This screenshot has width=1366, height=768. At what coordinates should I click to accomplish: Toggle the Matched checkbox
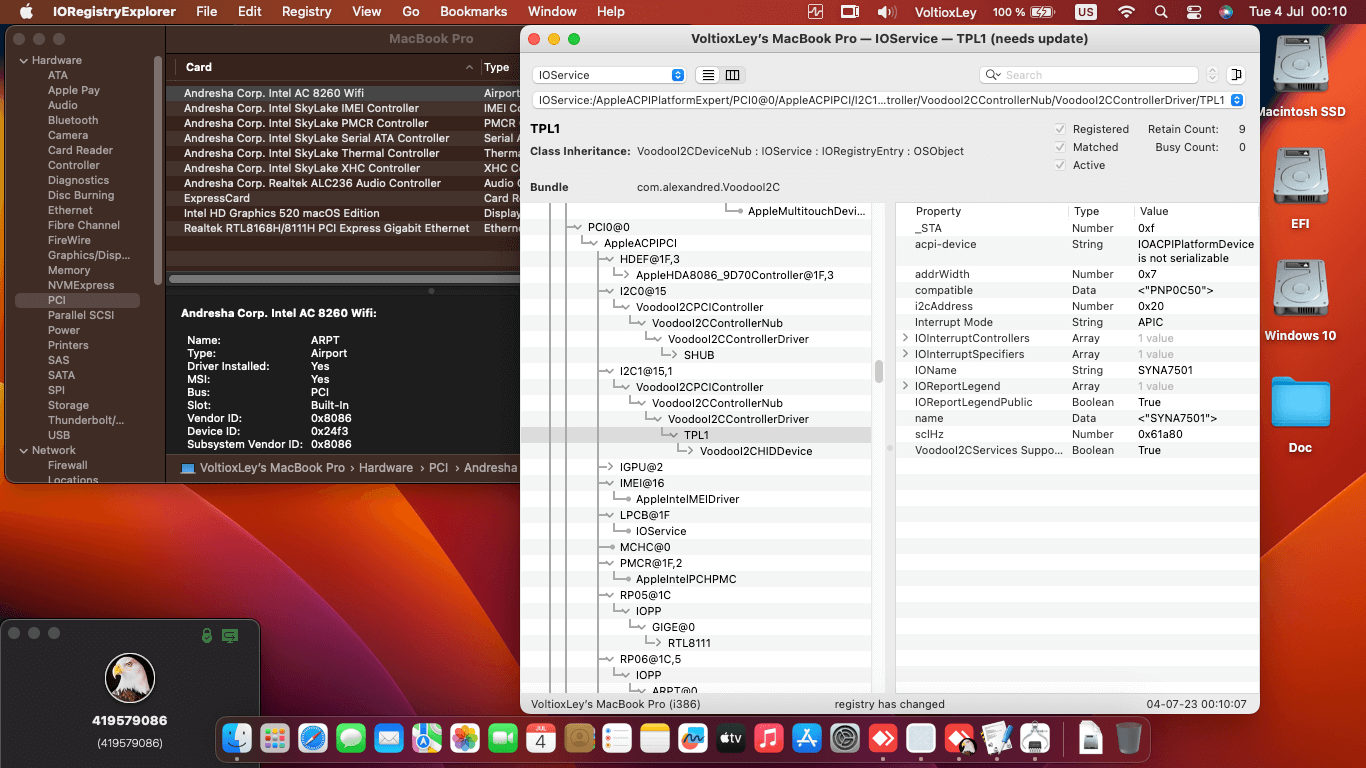[1060, 147]
